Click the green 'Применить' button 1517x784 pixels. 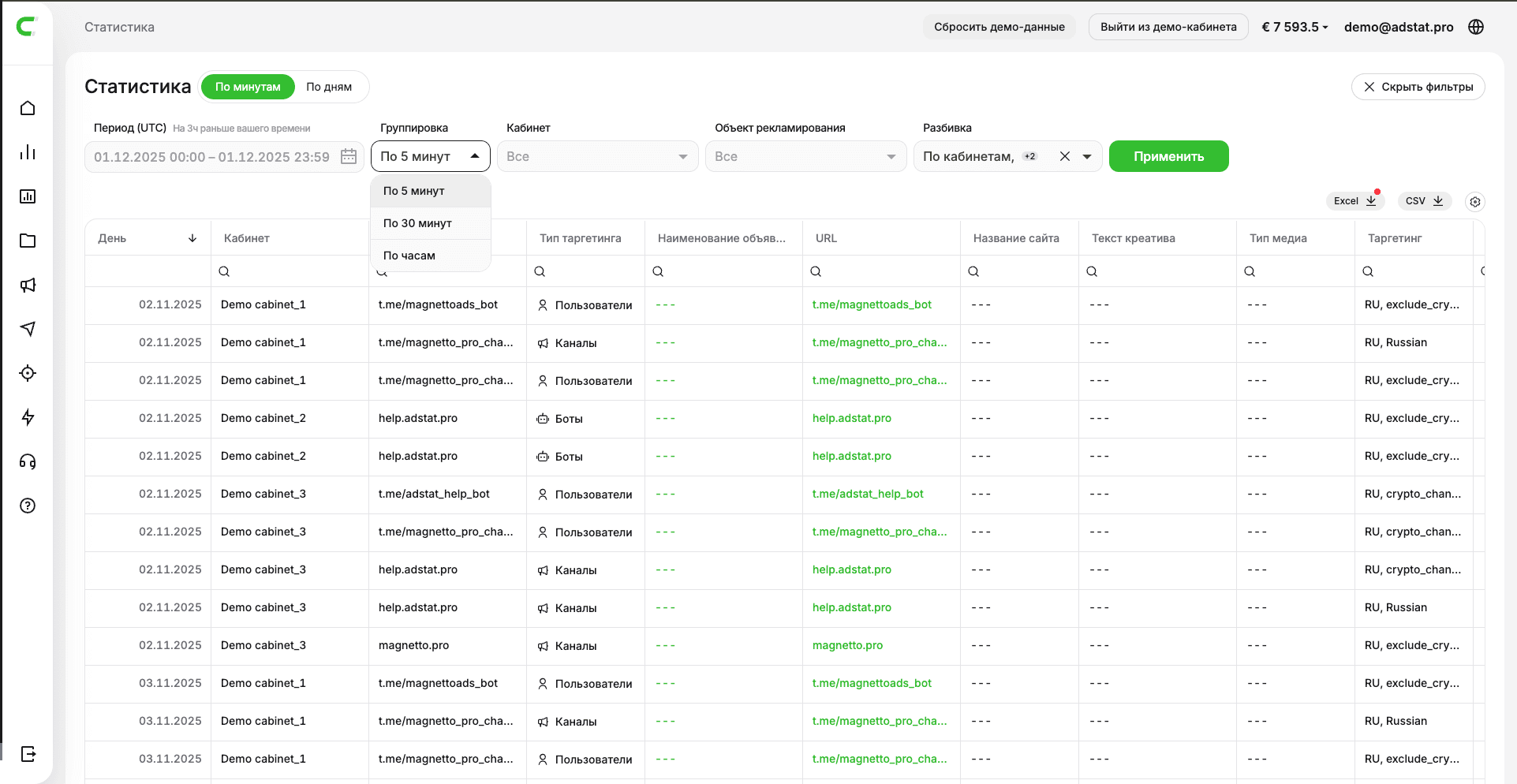point(1168,156)
